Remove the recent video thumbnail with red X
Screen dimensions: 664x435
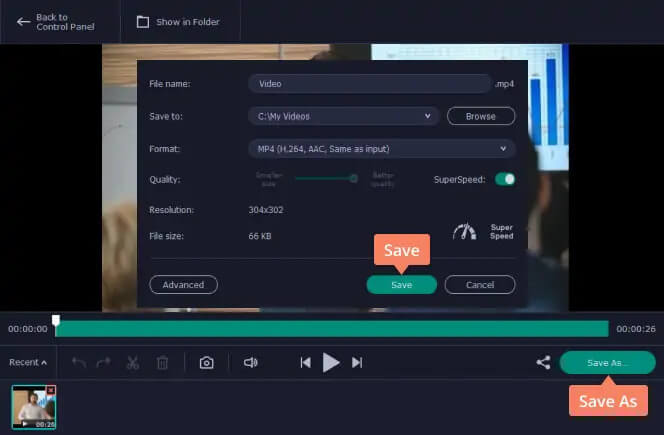tap(51, 390)
